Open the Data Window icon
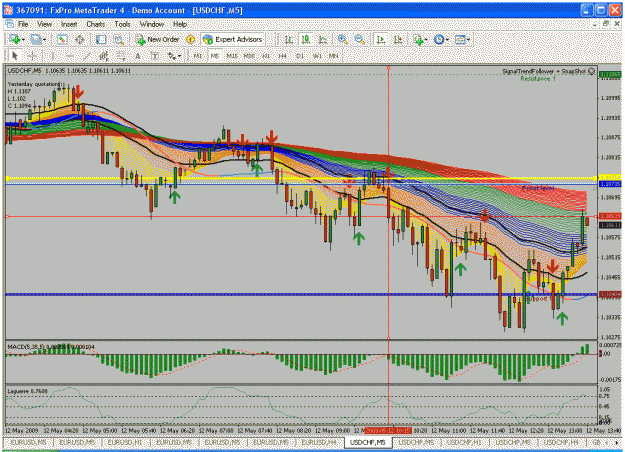This screenshot has height=452, width=625. (80, 39)
